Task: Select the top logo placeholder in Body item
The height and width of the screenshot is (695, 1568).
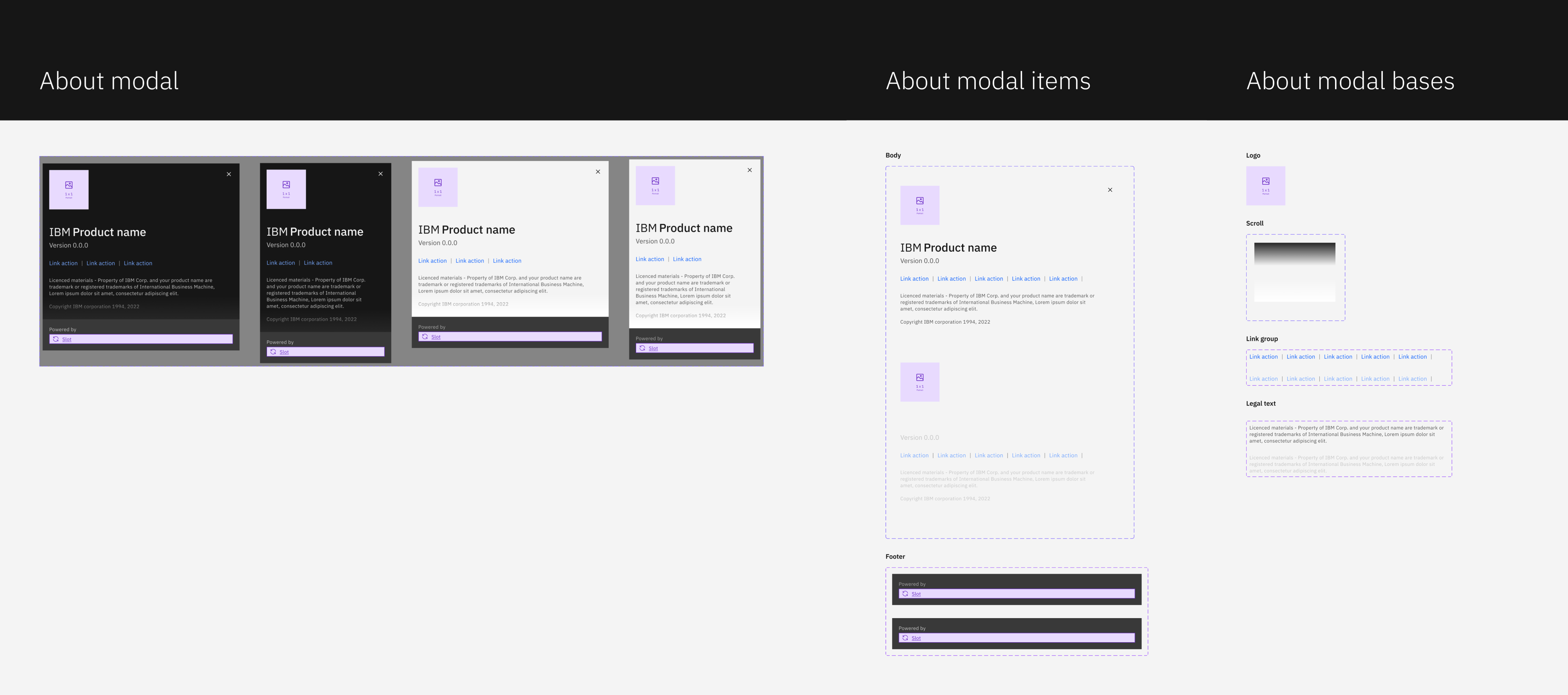Action: point(920,205)
